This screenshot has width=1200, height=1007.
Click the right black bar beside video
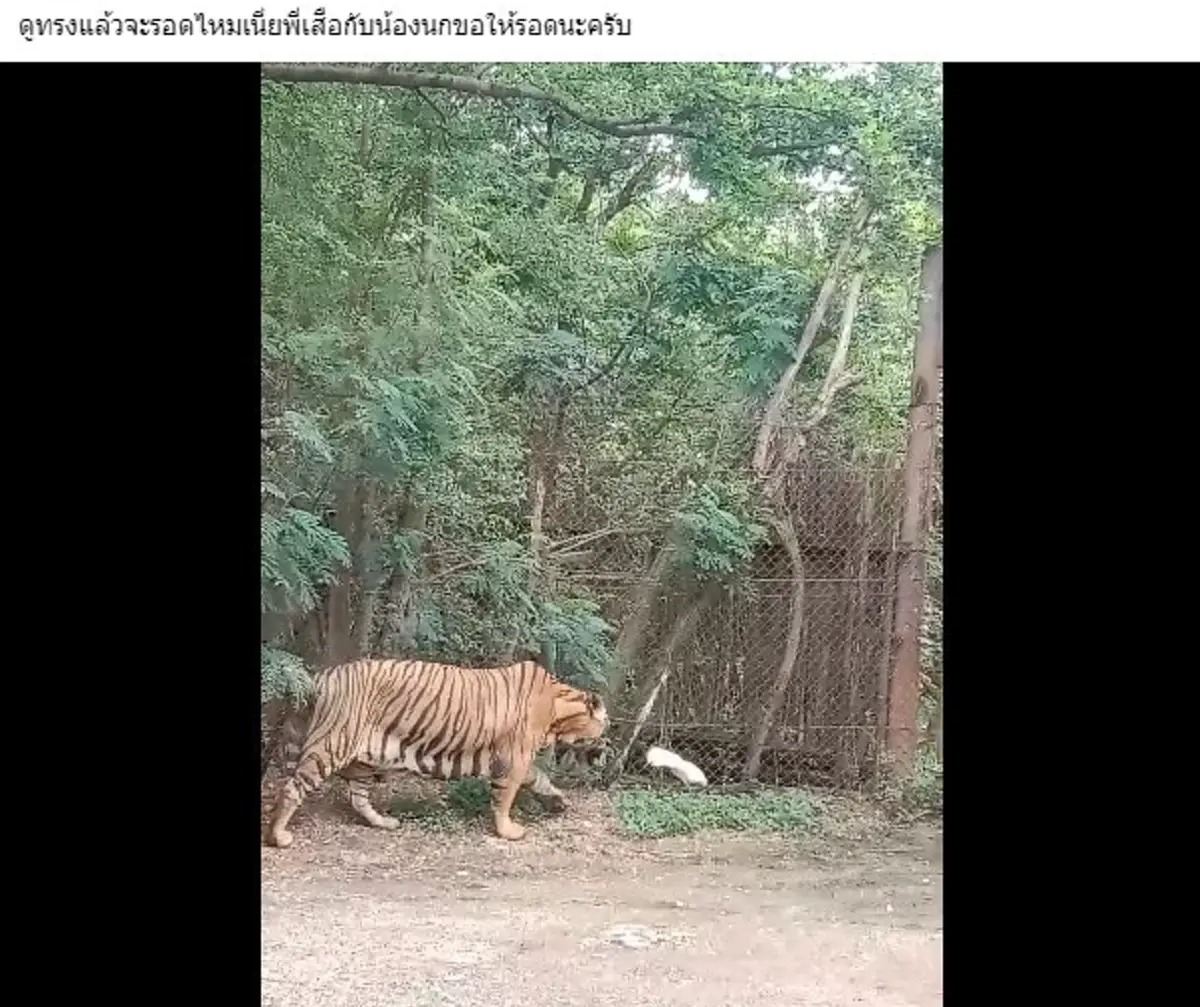(x=1071, y=534)
